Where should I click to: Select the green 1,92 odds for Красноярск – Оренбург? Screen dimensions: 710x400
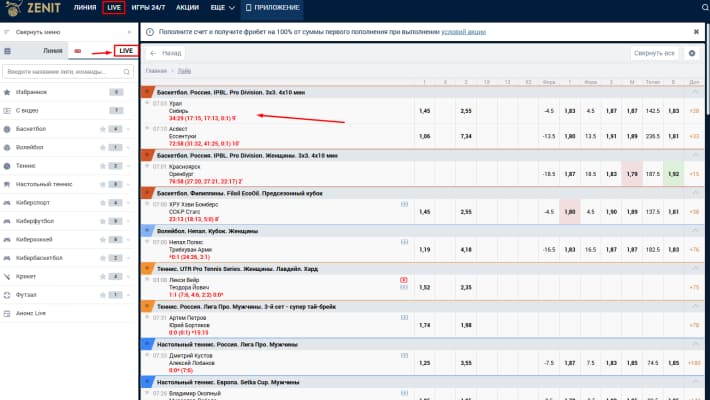tap(673, 174)
